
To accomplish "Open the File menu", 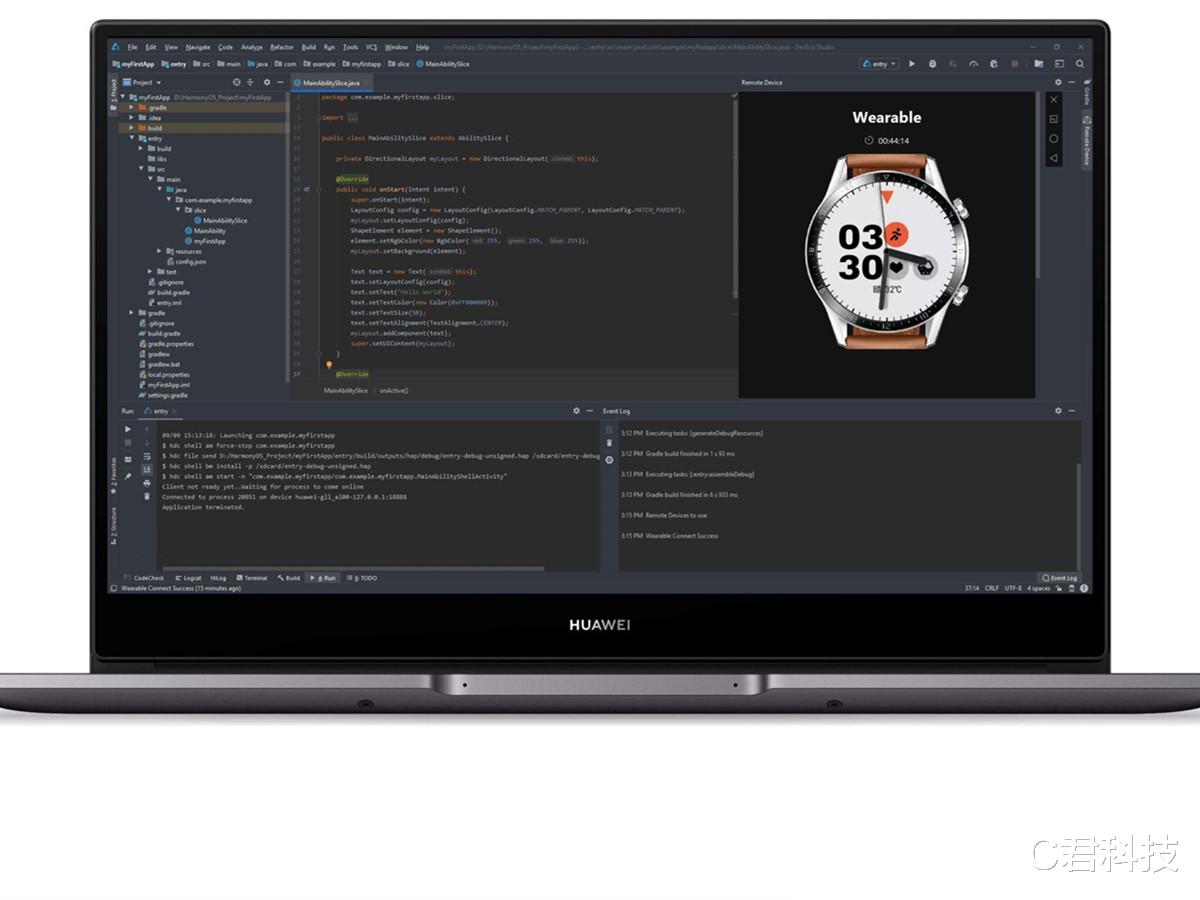I will pos(132,47).
